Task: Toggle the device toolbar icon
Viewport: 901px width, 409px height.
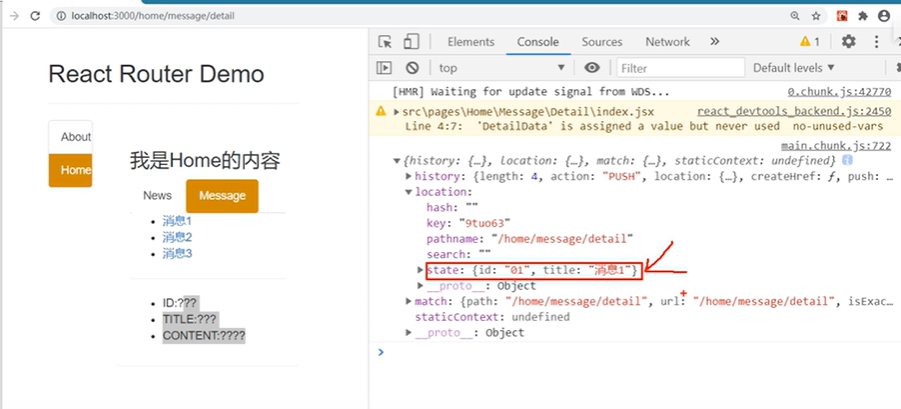Action: (x=411, y=42)
